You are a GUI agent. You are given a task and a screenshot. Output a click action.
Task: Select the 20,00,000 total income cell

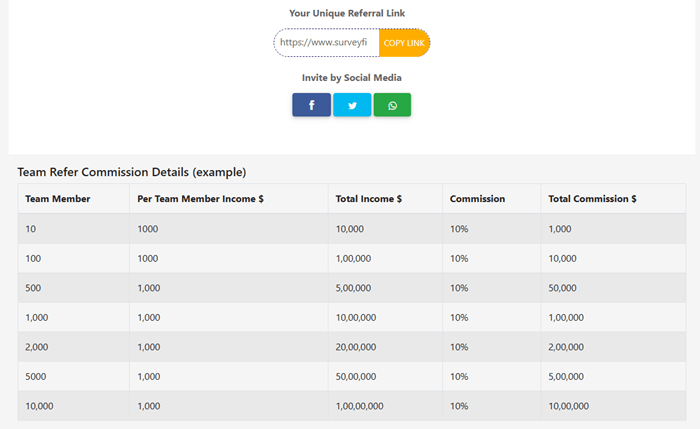click(356, 347)
